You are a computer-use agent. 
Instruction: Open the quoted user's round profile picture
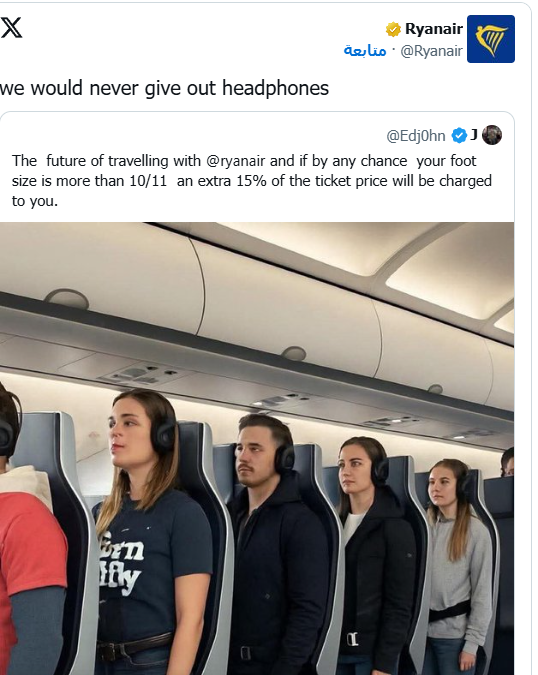pos(492,135)
